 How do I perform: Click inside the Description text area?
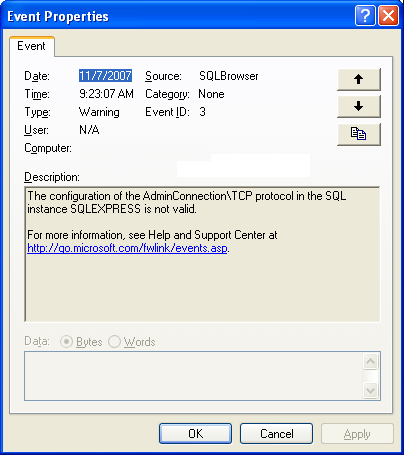(202, 254)
